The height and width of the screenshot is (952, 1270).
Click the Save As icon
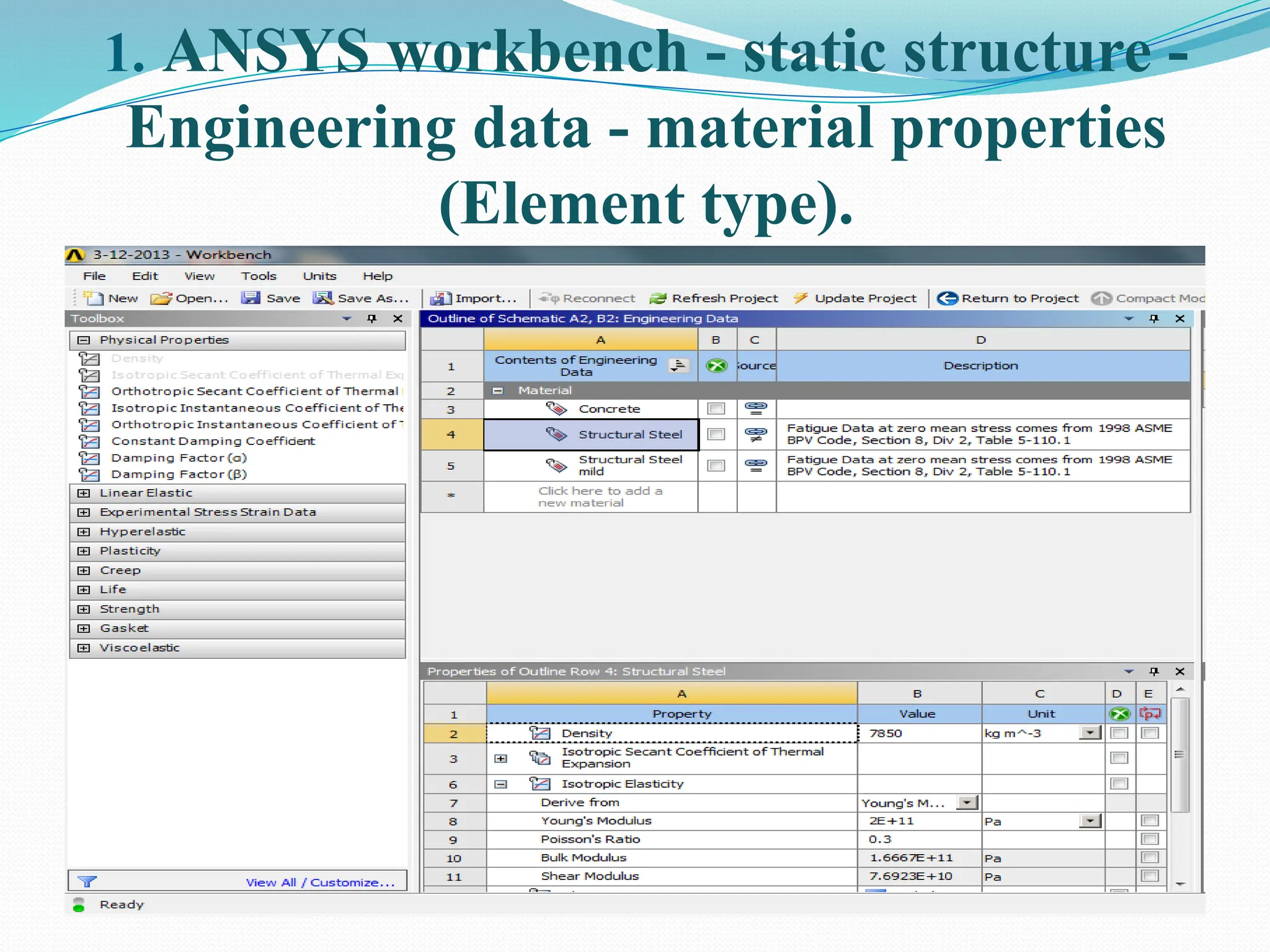click(x=323, y=298)
